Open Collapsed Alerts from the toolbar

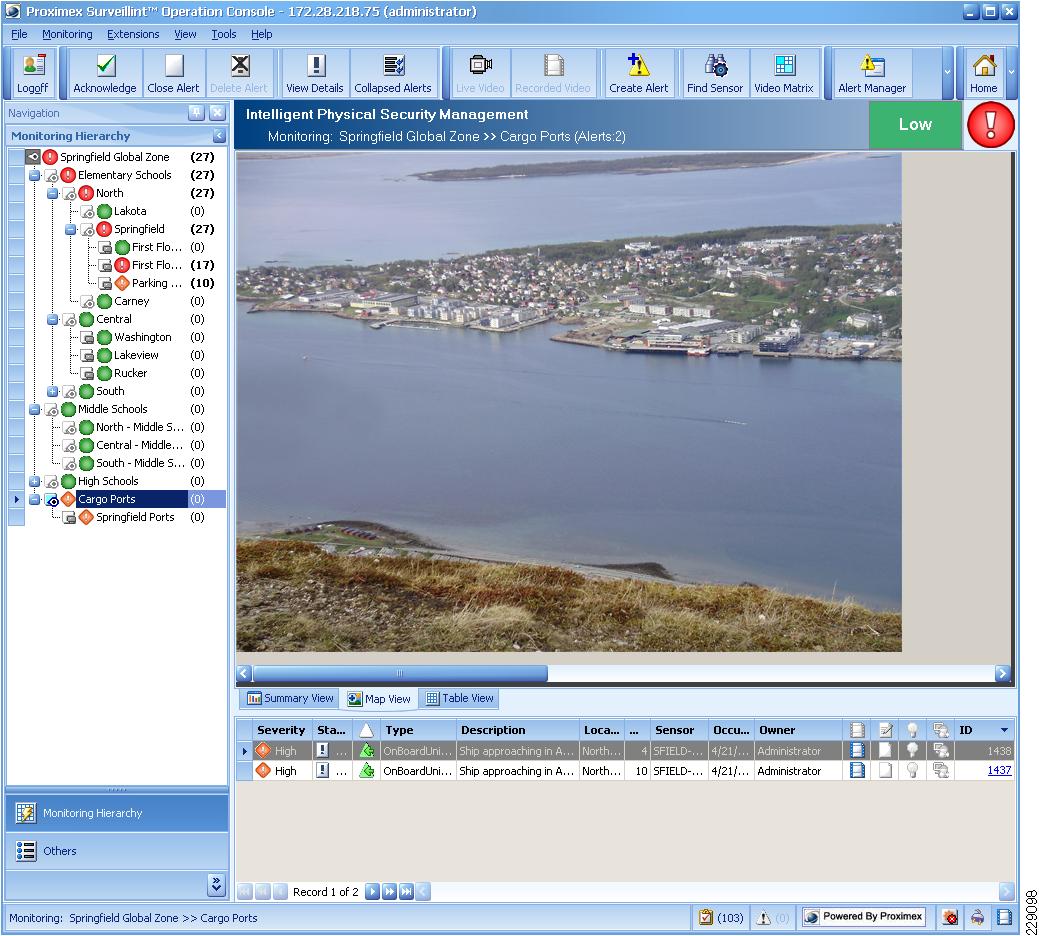[x=392, y=73]
